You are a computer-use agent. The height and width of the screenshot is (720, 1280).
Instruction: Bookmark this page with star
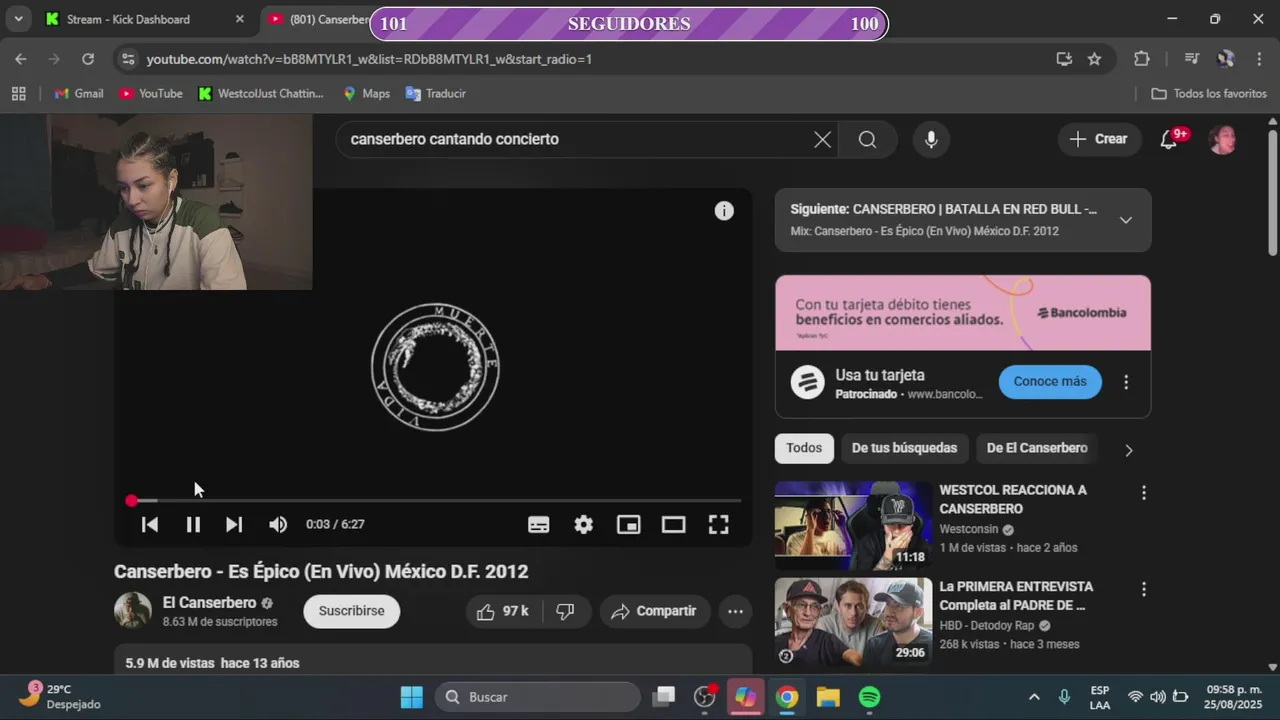click(x=1095, y=59)
